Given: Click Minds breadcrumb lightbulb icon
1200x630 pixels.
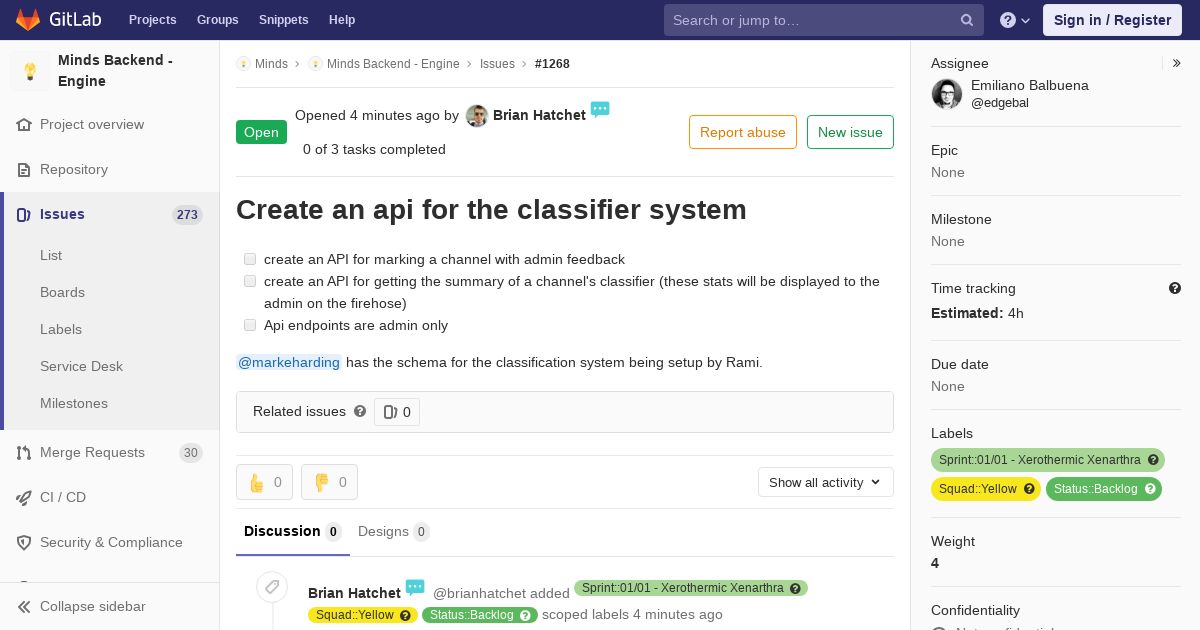Looking at the screenshot, I should coord(243,63).
